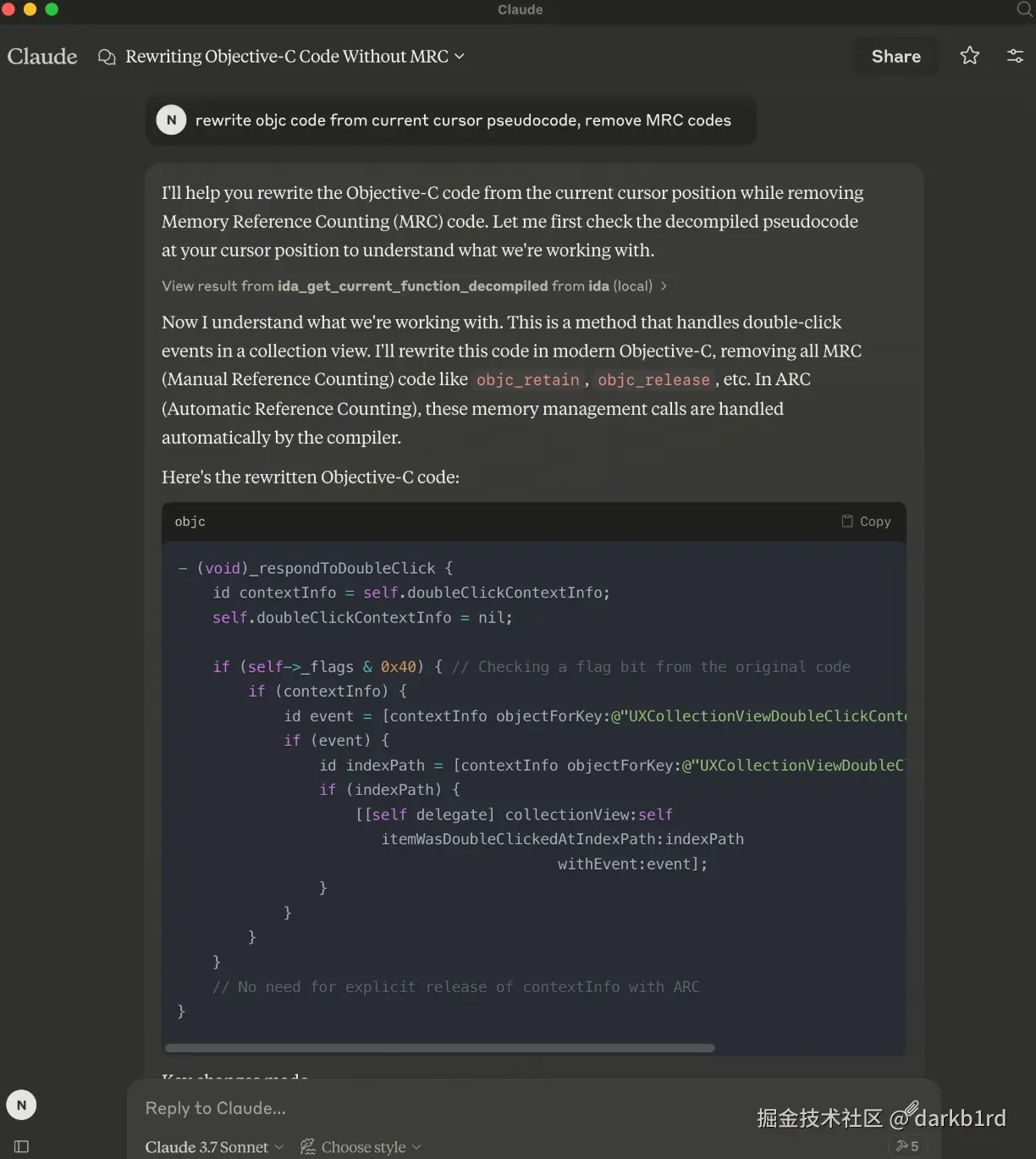Click the search icon in title bar
This screenshot has width=1036, height=1159.
1024,9
